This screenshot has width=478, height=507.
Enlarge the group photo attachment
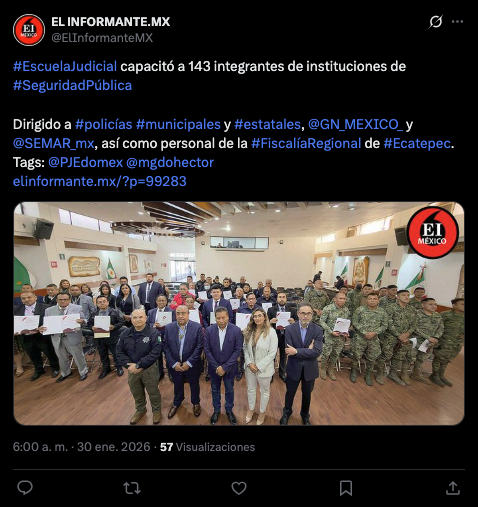tap(239, 313)
